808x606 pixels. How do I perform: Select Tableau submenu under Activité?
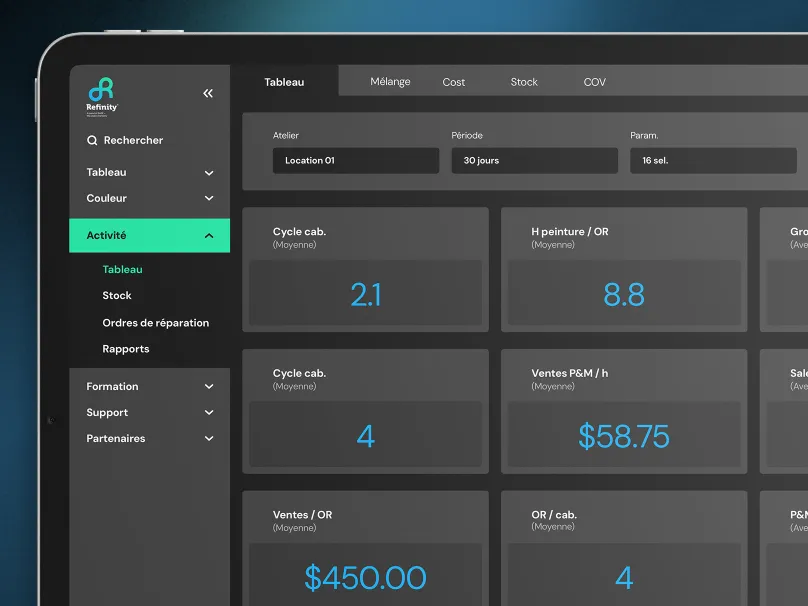tap(122, 270)
